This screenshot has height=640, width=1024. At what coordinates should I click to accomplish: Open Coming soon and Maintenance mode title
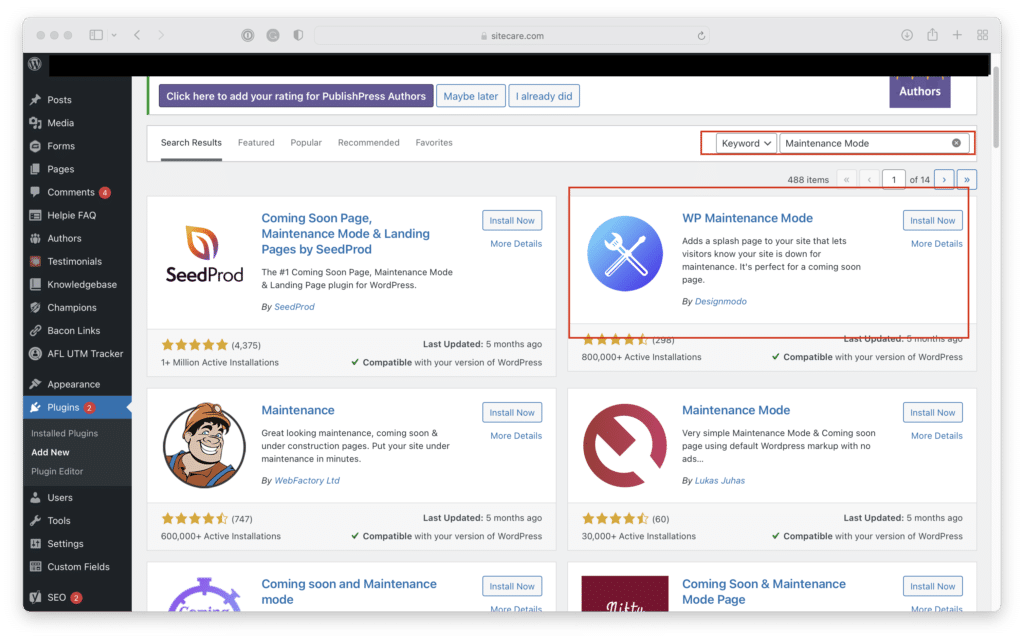349,592
